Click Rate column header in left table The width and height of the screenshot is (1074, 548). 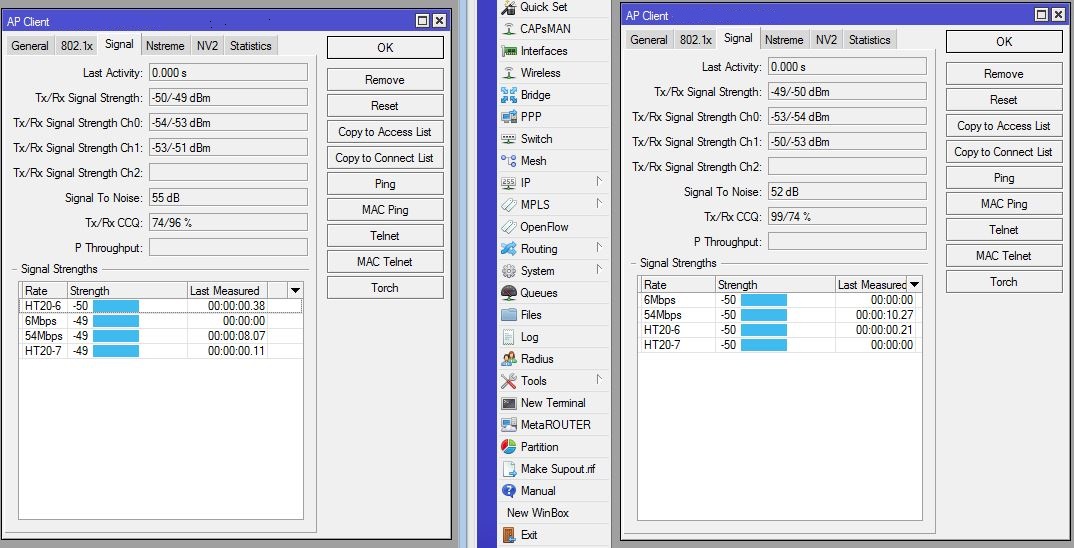(x=43, y=290)
